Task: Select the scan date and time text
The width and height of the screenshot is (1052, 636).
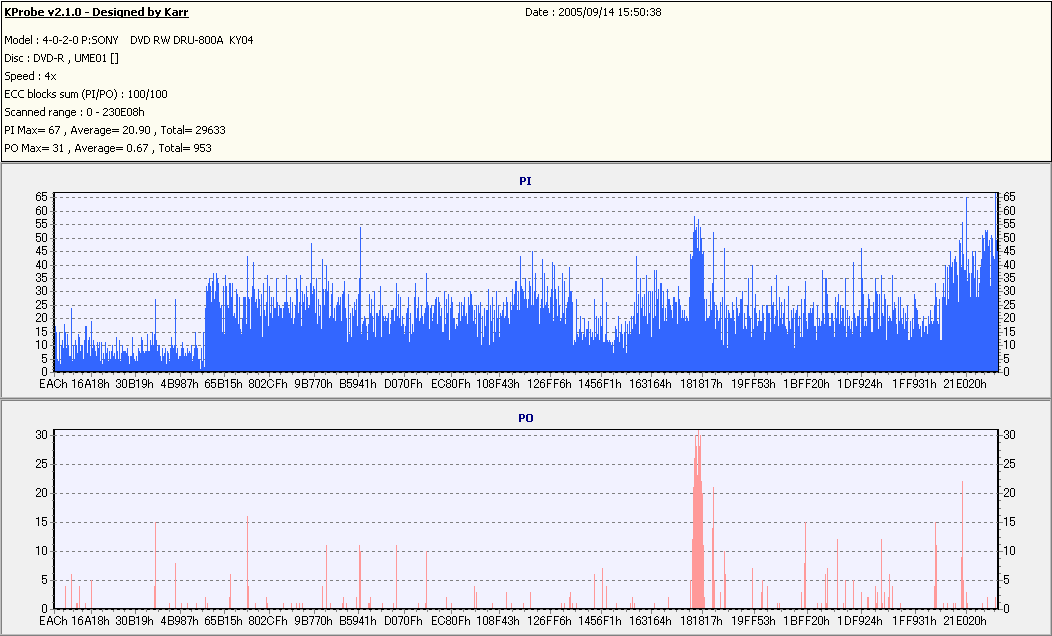Action: 593,12
